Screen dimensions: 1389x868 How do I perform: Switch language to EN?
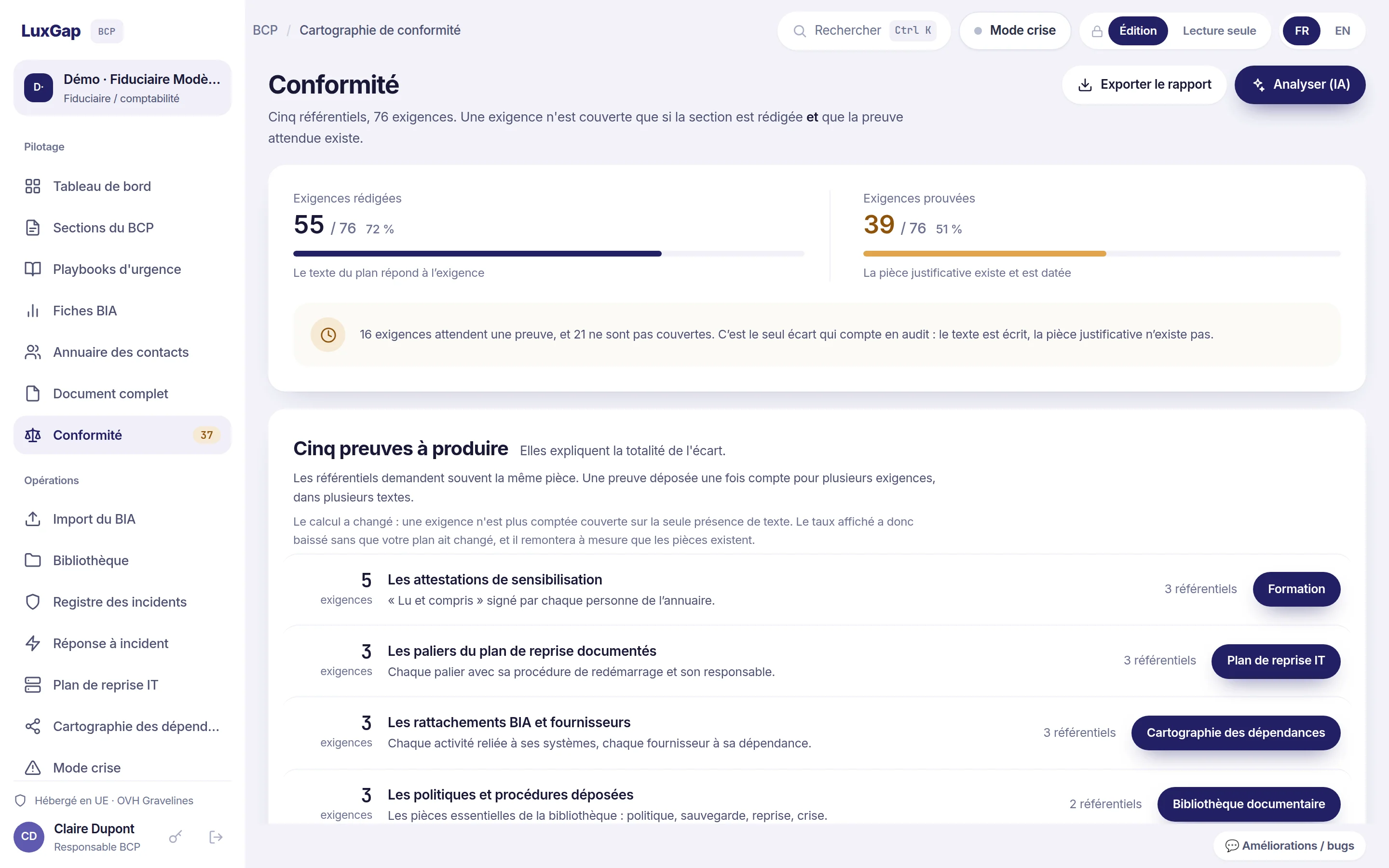pos(1342,31)
